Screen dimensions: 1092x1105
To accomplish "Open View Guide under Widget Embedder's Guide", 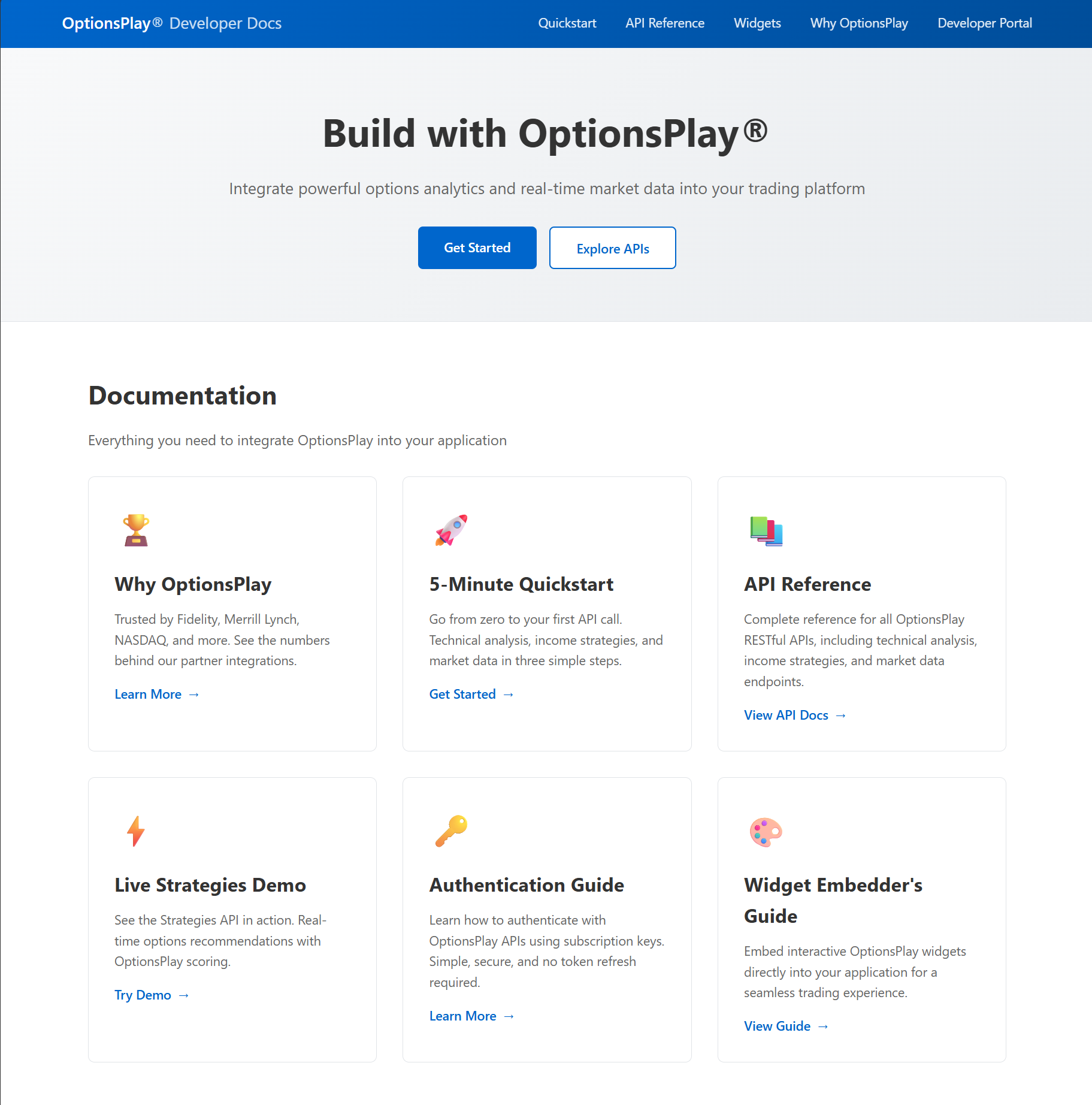I will [x=777, y=1026].
